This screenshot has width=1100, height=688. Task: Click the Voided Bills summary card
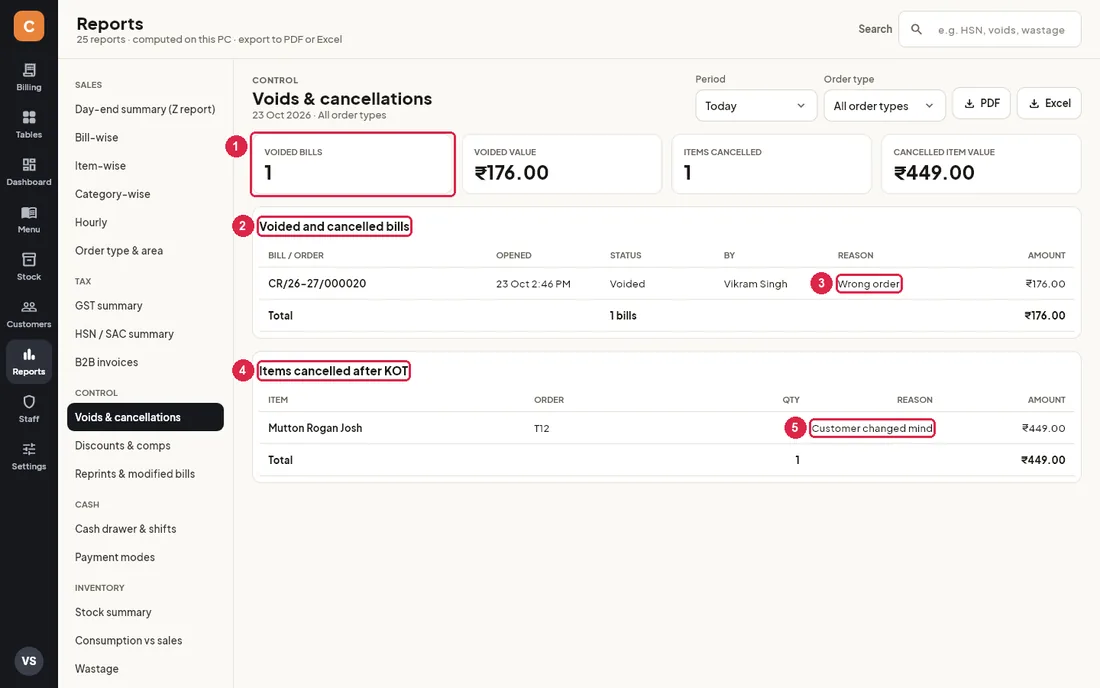coord(353,164)
